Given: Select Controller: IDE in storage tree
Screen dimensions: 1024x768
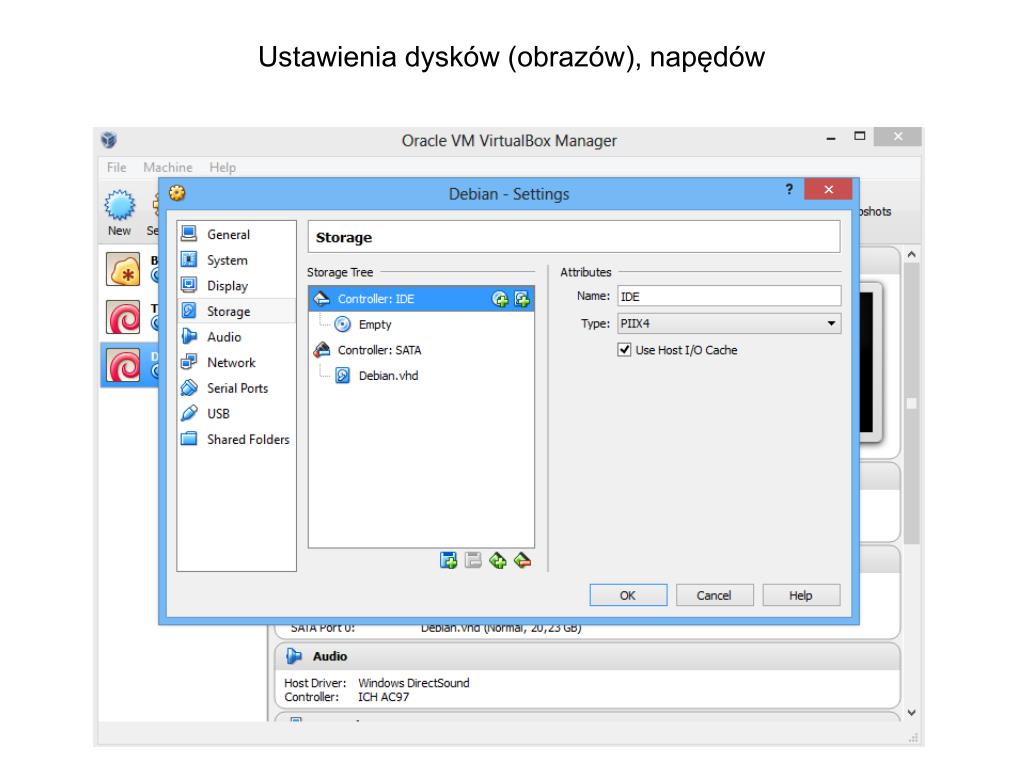Looking at the screenshot, I should pos(421,298).
